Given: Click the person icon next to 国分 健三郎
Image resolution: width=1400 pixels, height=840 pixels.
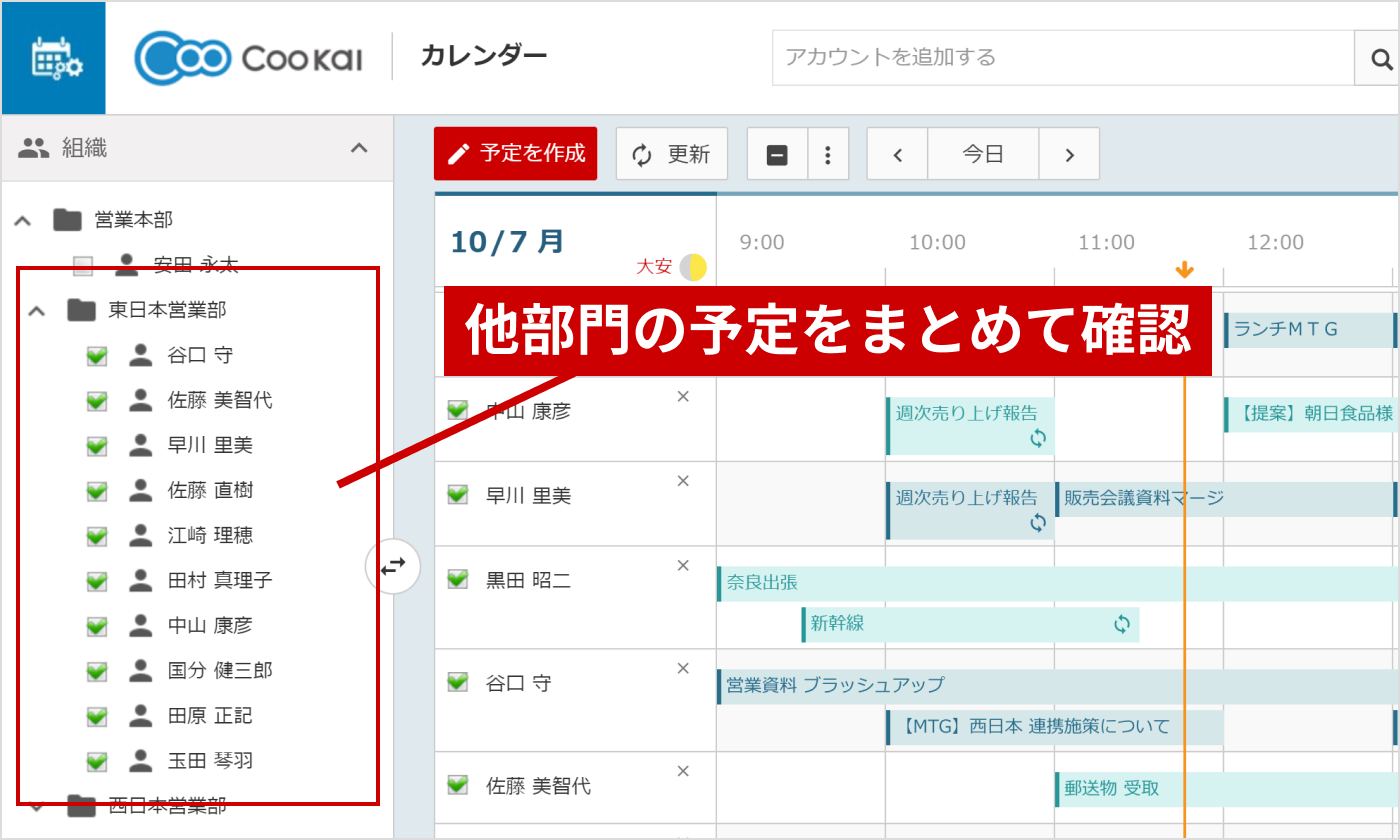Looking at the screenshot, I should [x=141, y=670].
